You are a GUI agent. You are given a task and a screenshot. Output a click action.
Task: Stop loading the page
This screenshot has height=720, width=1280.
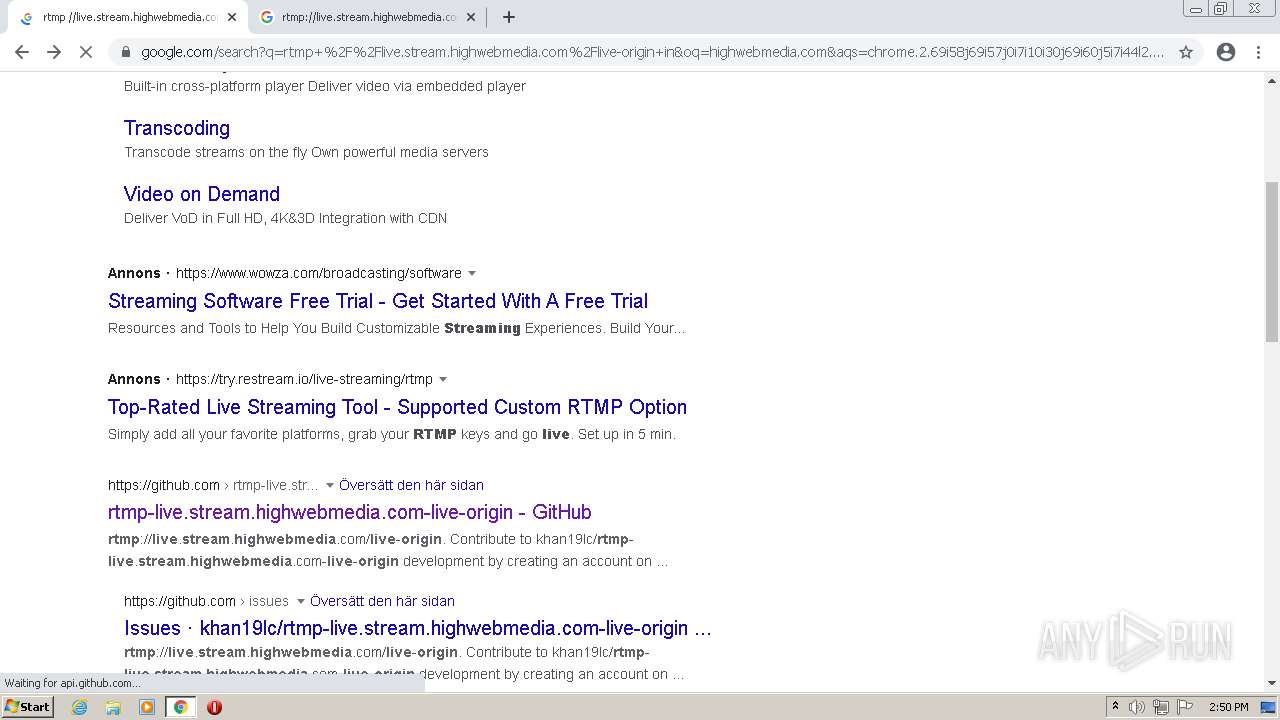pos(86,52)
